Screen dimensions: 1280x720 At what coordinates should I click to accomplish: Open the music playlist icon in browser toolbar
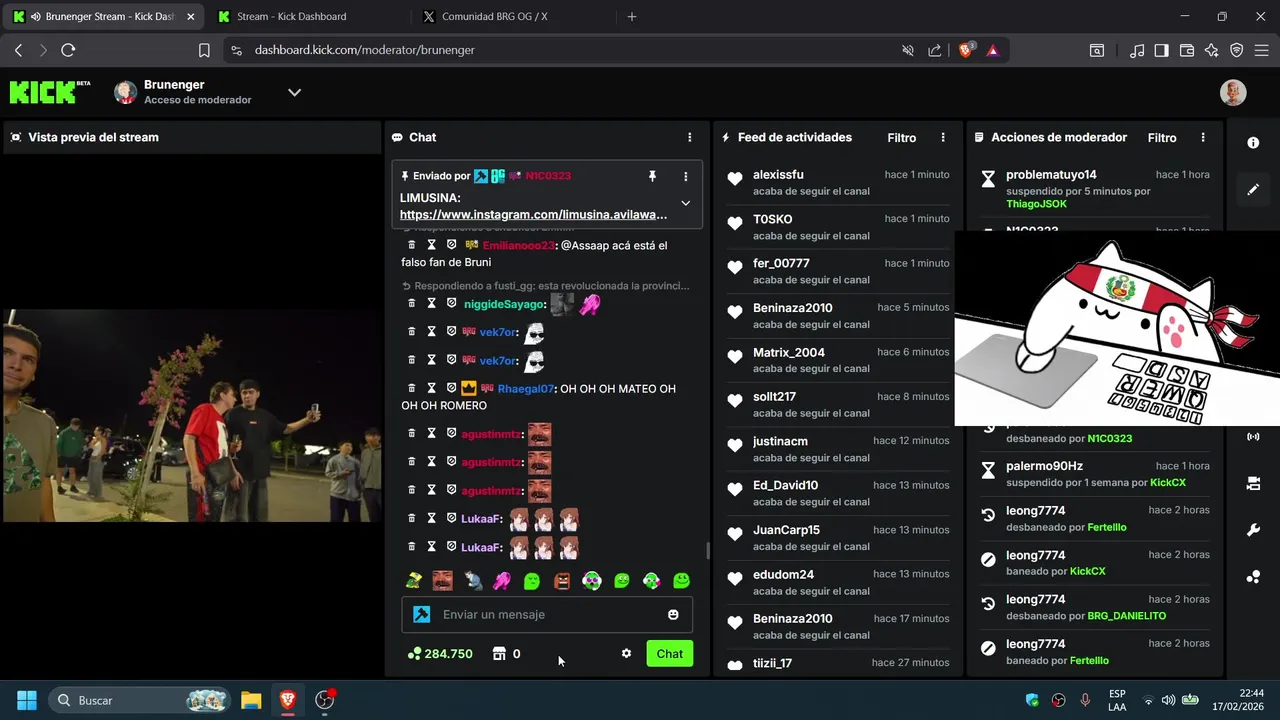point(1137,50)
